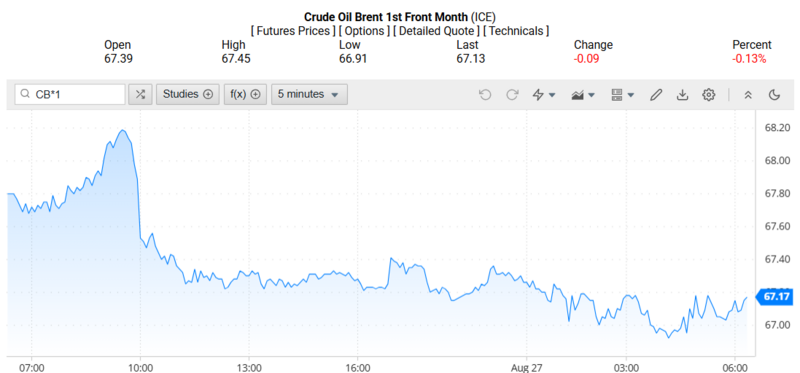Expand the dropdown arrow beside lightning icon
This screenshot has height=373, width=800.
tap(552, 95)
